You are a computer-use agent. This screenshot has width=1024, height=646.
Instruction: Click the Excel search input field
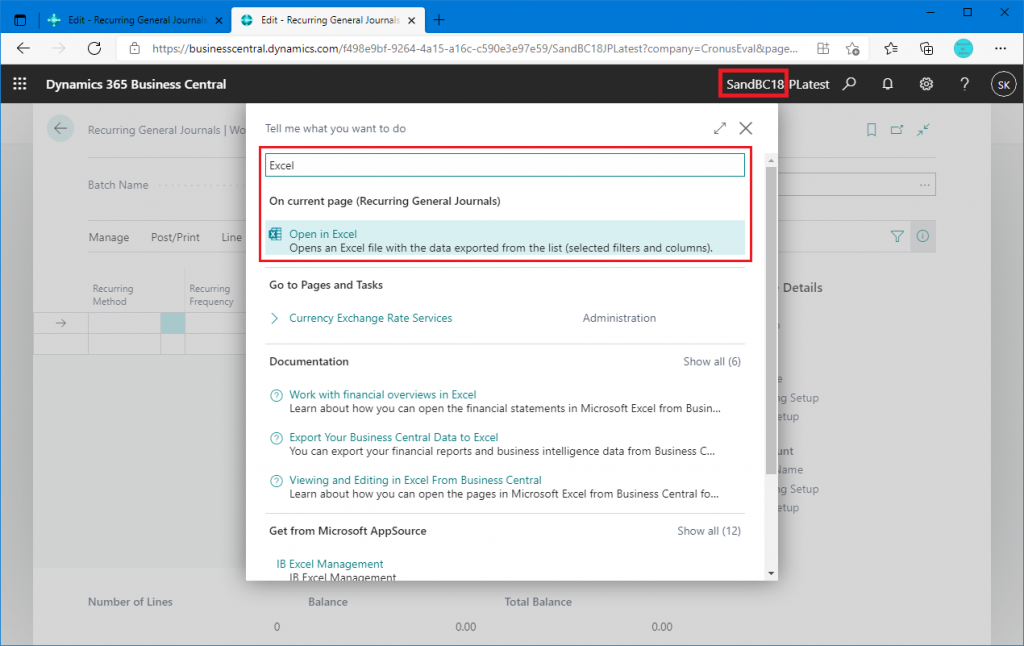505,165
